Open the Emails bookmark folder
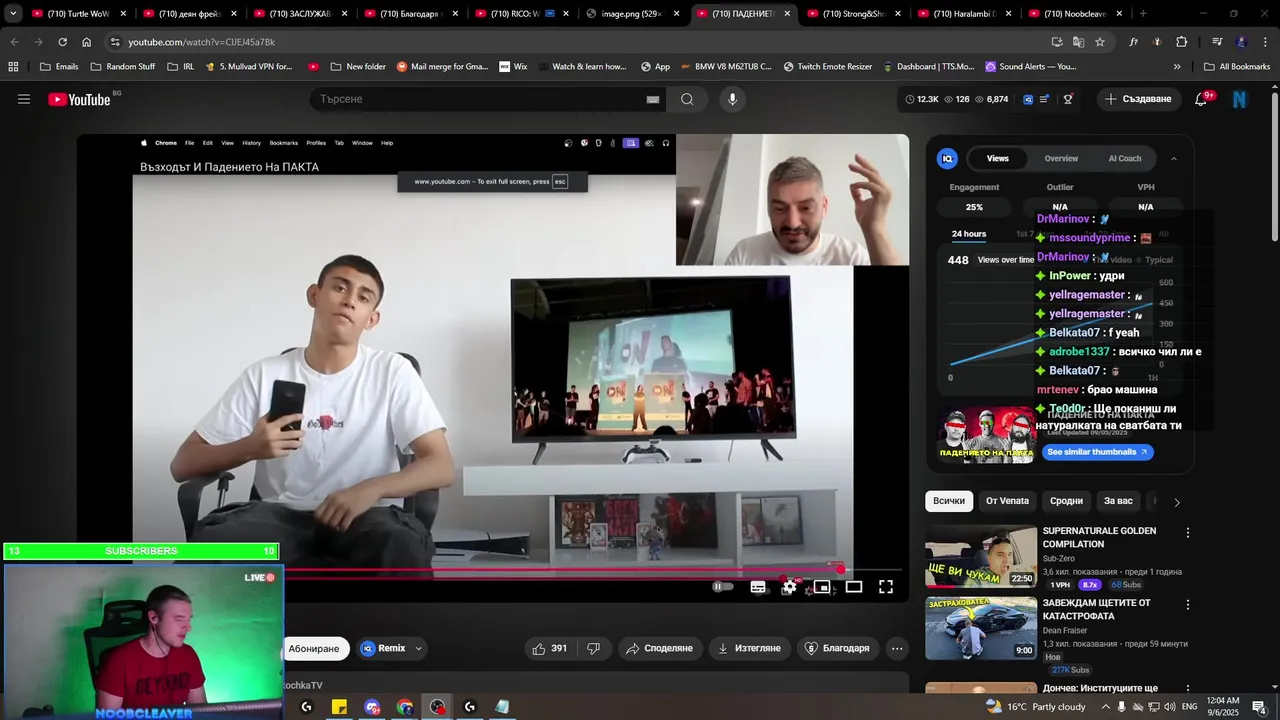 coord(58,66)
